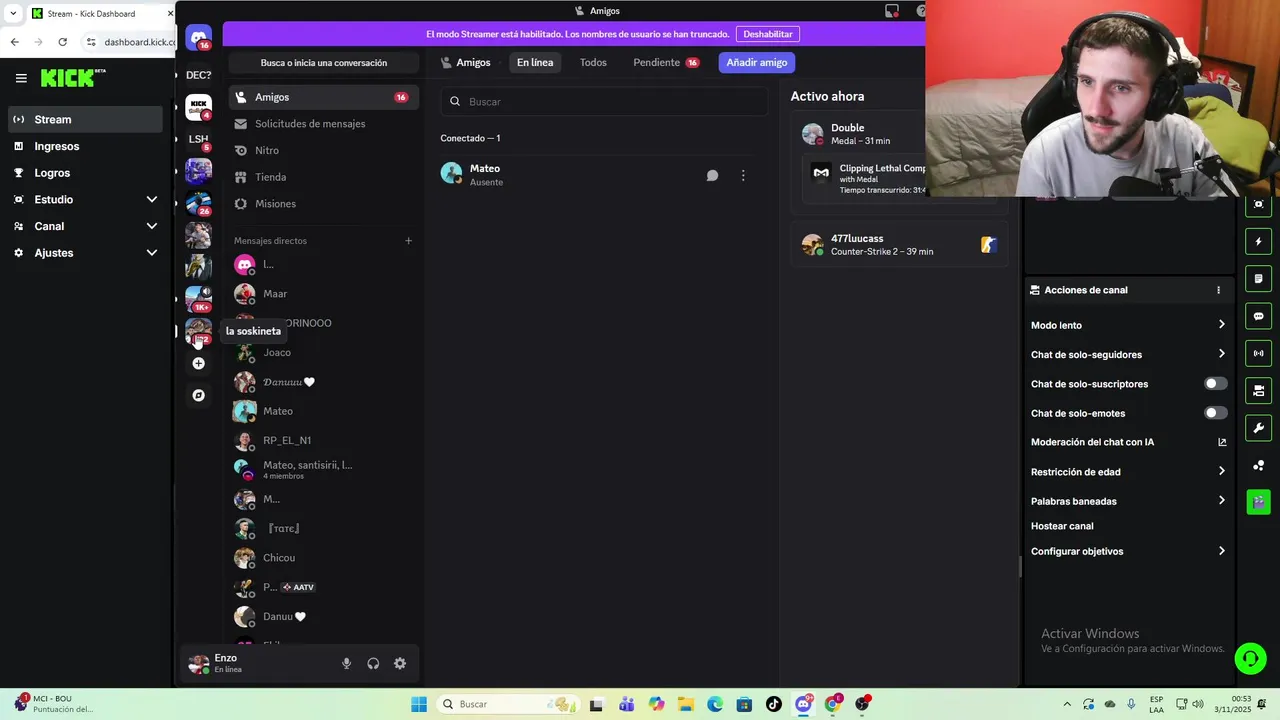Open the LSH server in Discord sidebar
Image resolution: width=1280 pixels, height=720 pixels.
pos(198,139)
